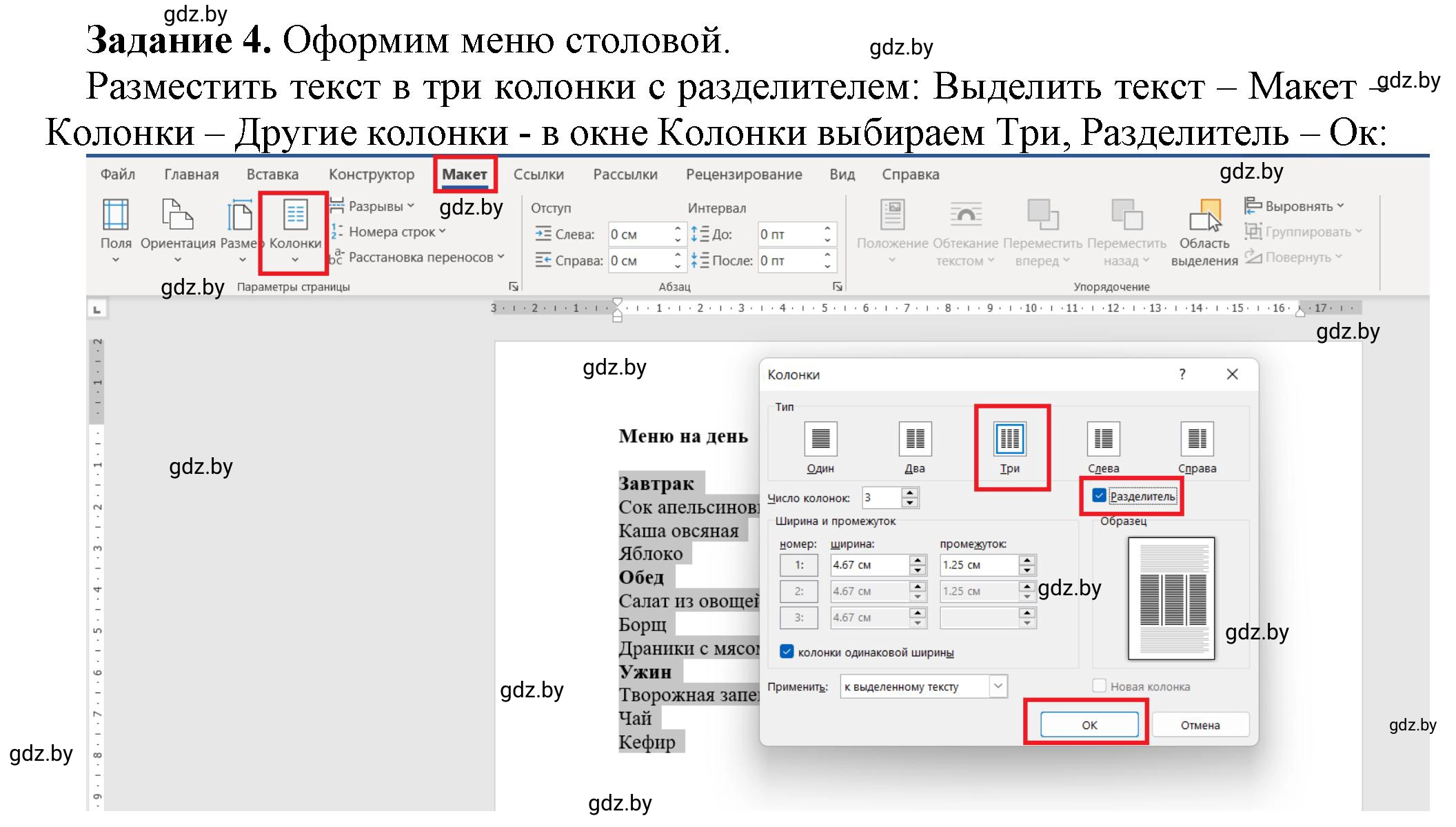Launch the Абзац paragraph dialog launcher

838,286
